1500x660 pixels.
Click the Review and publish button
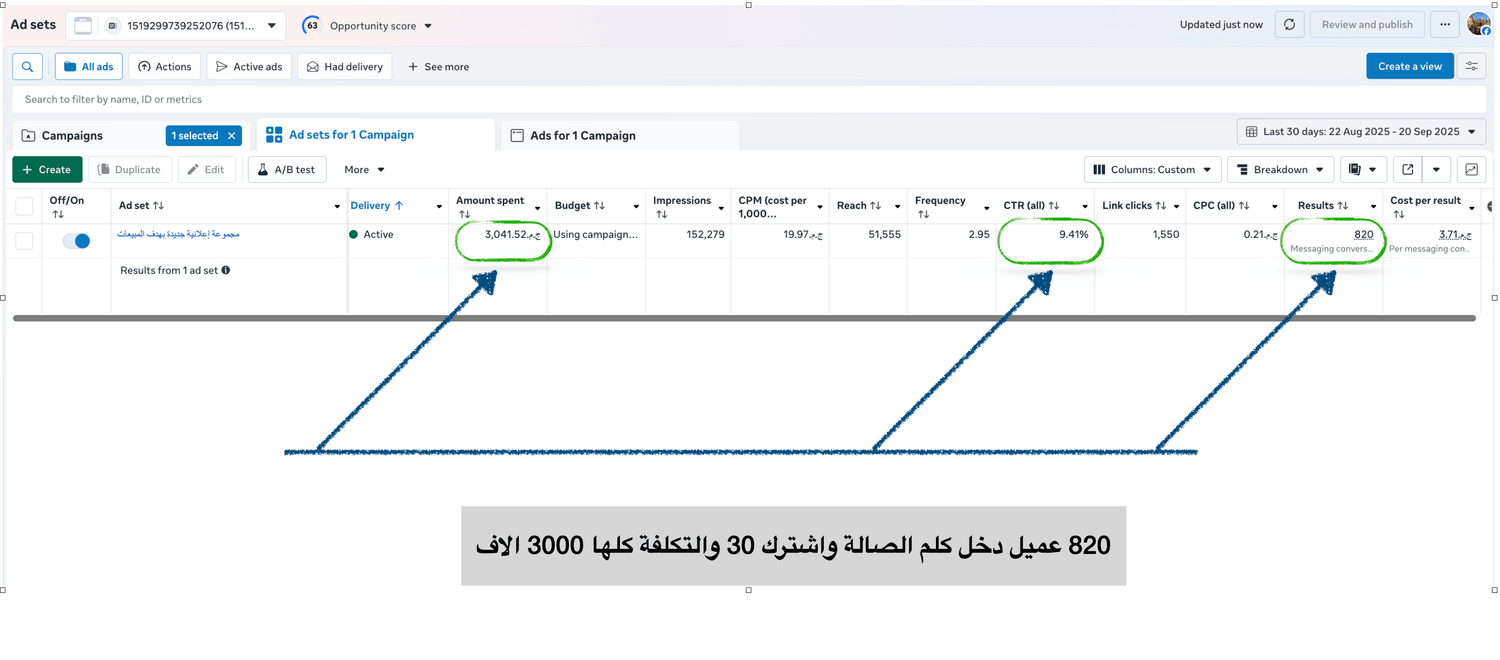coord(1367,25)
